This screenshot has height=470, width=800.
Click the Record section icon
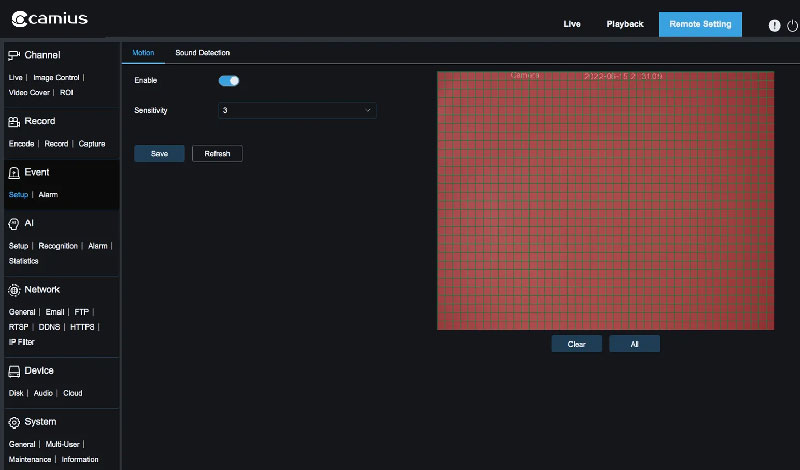(14, 121)
